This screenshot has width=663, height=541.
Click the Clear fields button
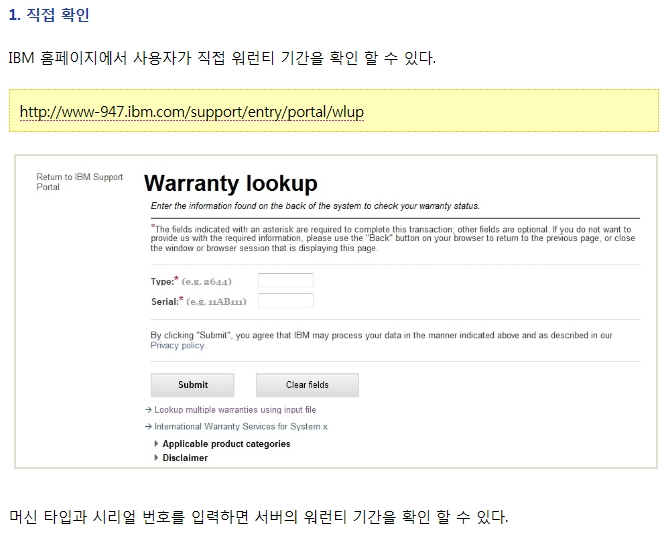coord(307,385)
